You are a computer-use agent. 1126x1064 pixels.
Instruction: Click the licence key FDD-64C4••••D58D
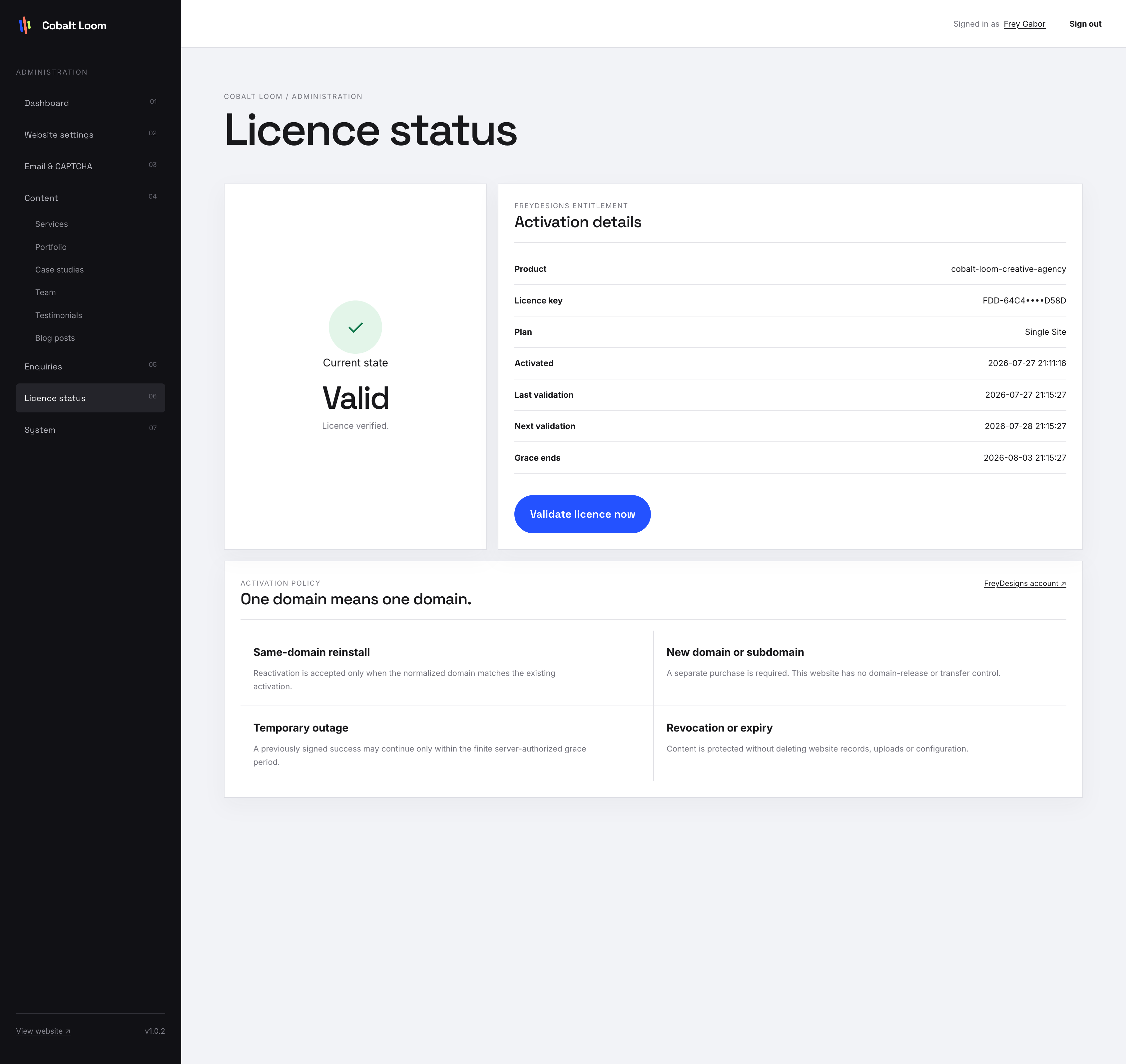point(1024,300)
